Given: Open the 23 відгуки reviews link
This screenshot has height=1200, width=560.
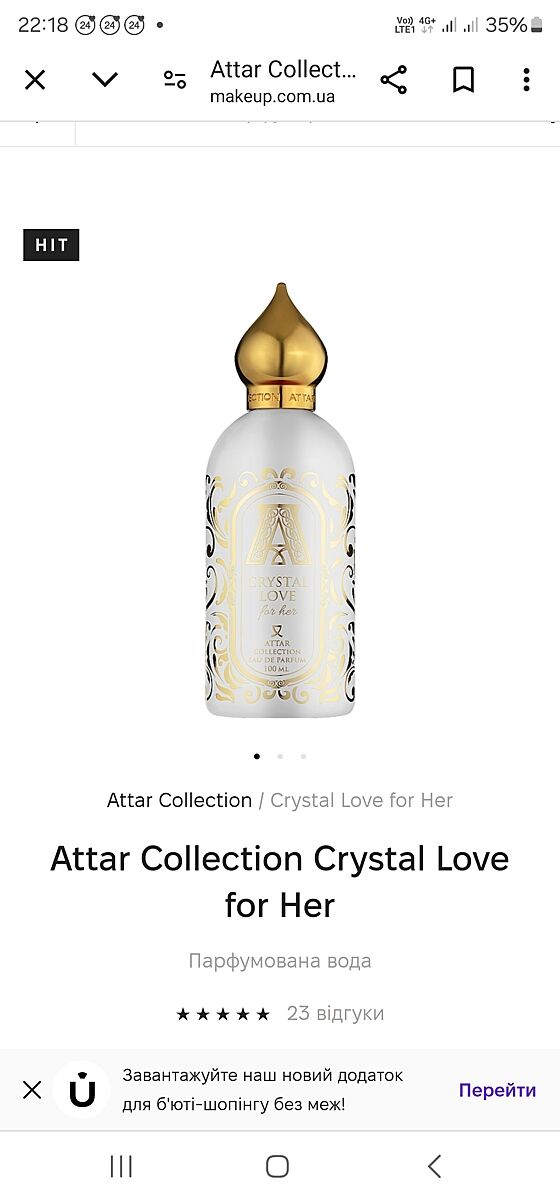Looking at the screenshot, I should 335,1013.
